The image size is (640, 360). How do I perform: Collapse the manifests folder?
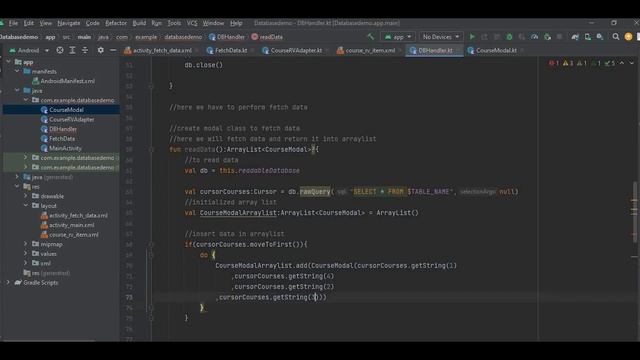[17, 71]
